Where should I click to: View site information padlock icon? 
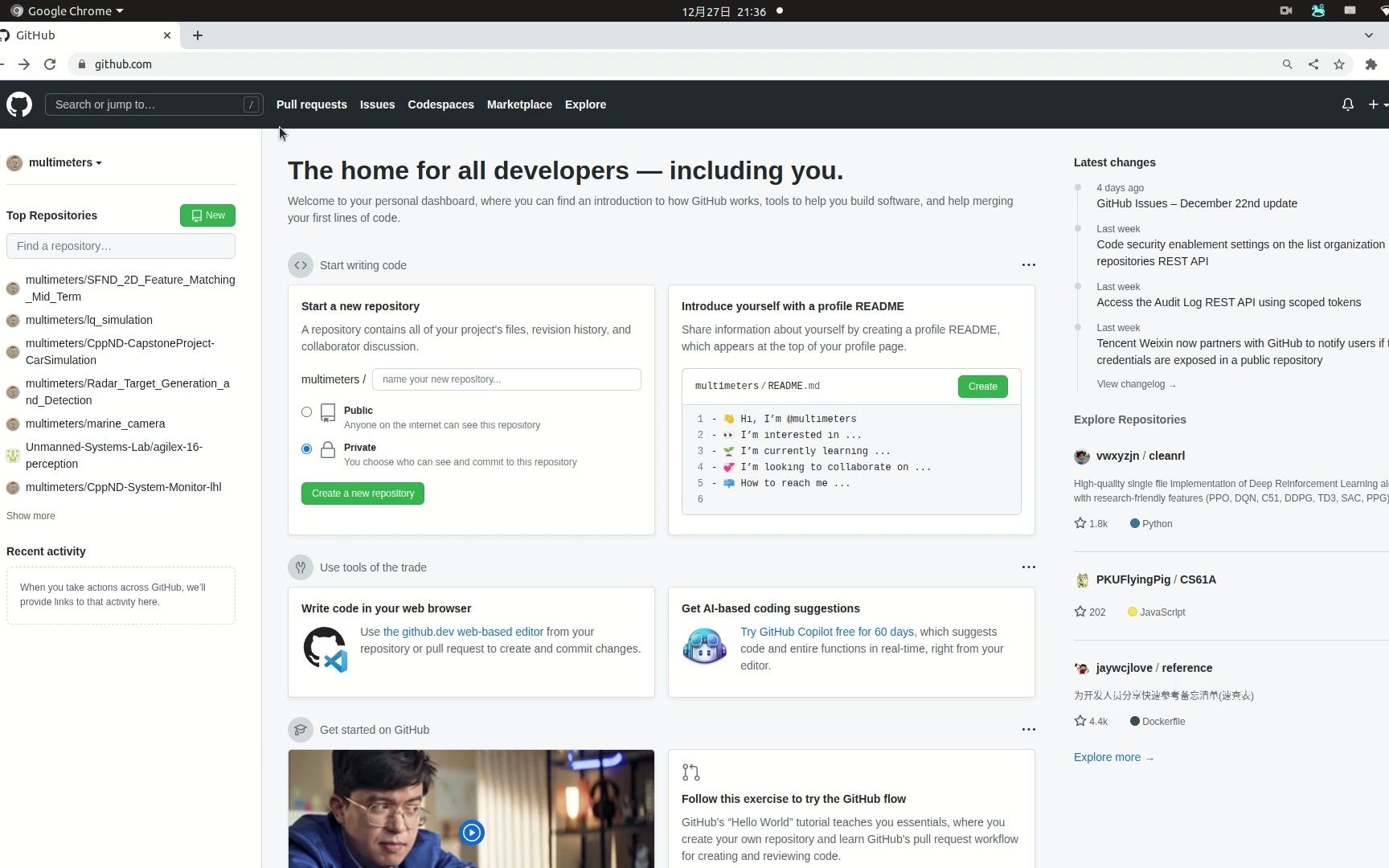pyautogui.click(x=81, y=64)
